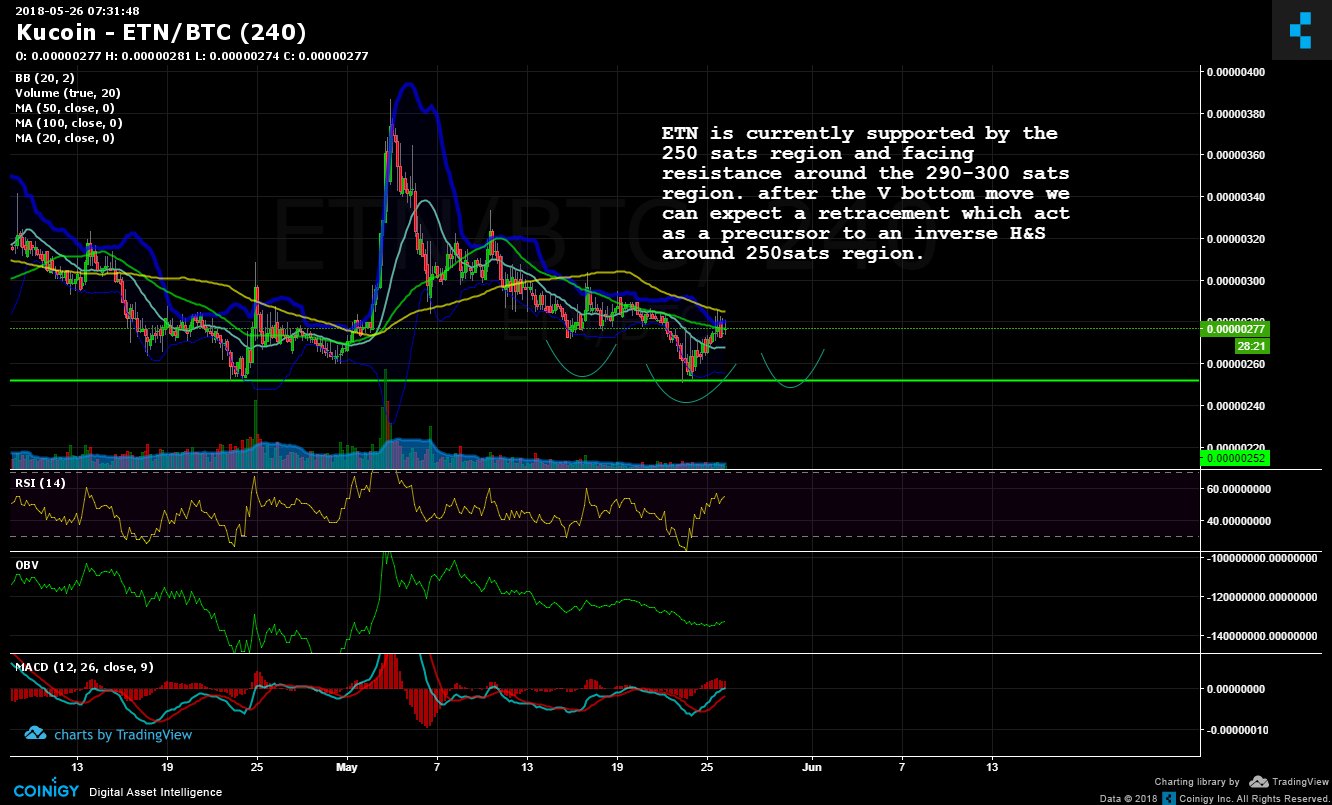The height and width of the screenshot is (805, 1332).
Task: Click the '0.00000380' price axis label
Action: coord(1237,114)
